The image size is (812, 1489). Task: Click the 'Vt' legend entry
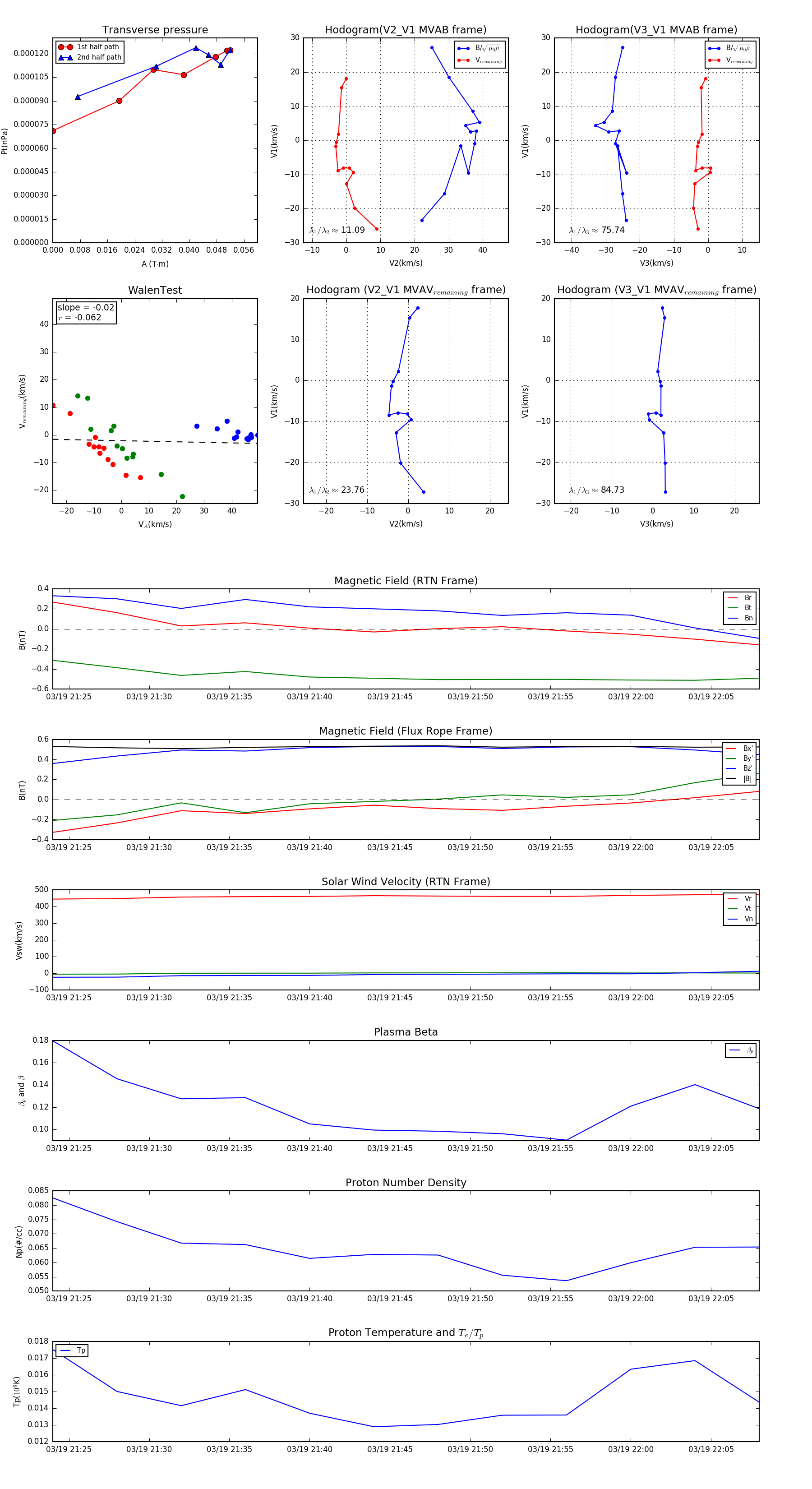(x=740, y=909)
